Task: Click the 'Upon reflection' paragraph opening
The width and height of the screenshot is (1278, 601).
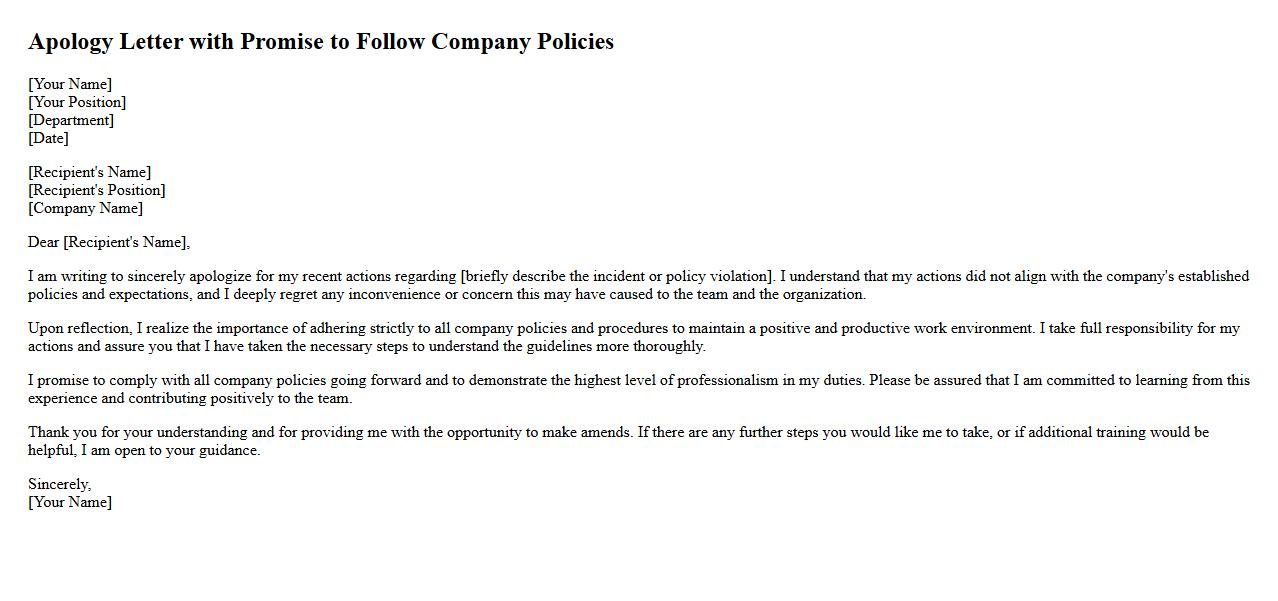Action: point(79,328)
